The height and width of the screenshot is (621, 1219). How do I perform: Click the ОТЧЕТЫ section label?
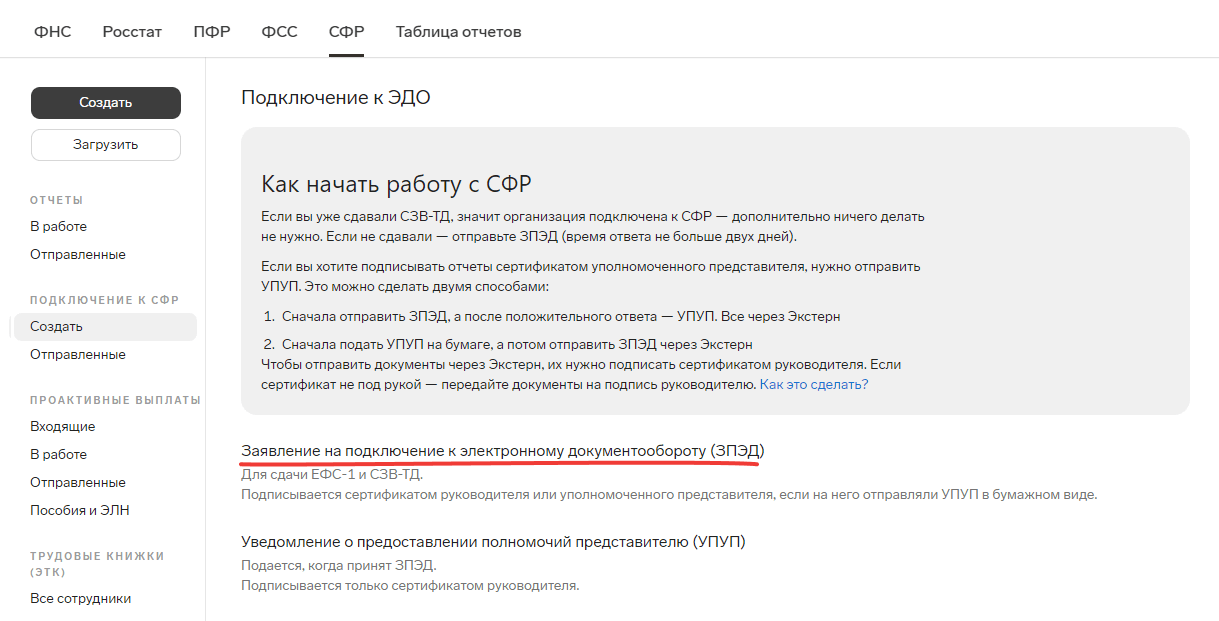click(x=57, y=200)
